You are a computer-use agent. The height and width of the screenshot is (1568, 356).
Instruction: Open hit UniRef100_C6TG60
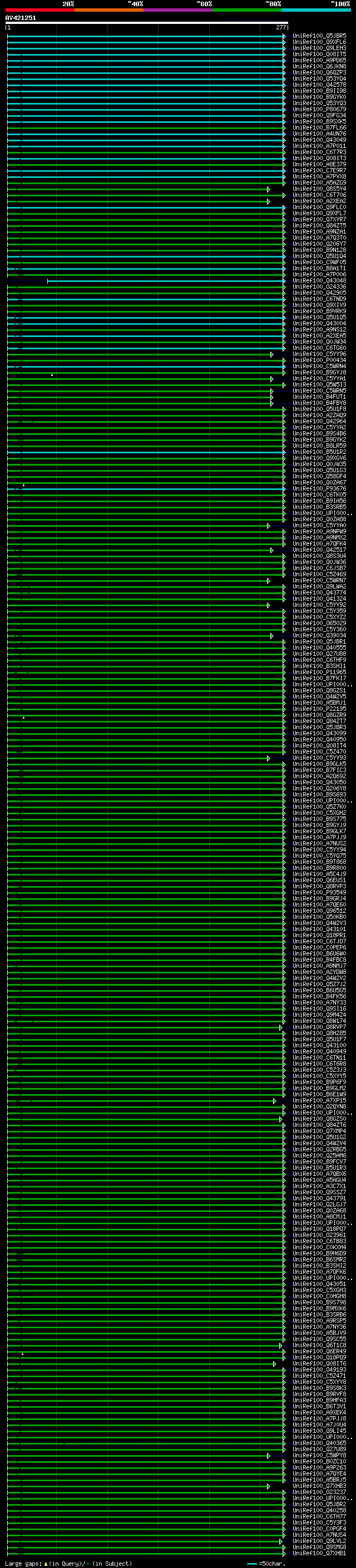click(x=319, y=348)
